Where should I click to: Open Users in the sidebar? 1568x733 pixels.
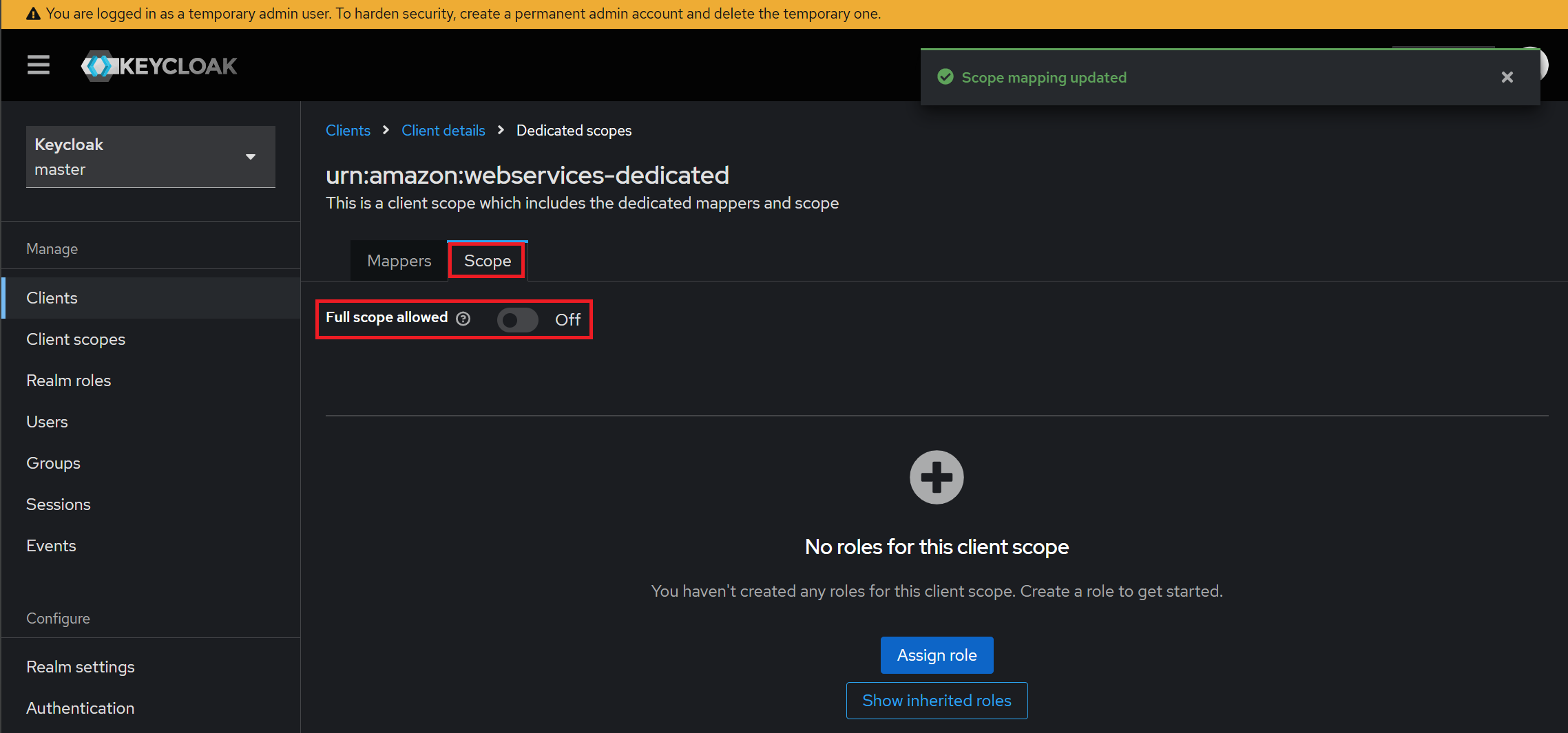pos(151,422)
